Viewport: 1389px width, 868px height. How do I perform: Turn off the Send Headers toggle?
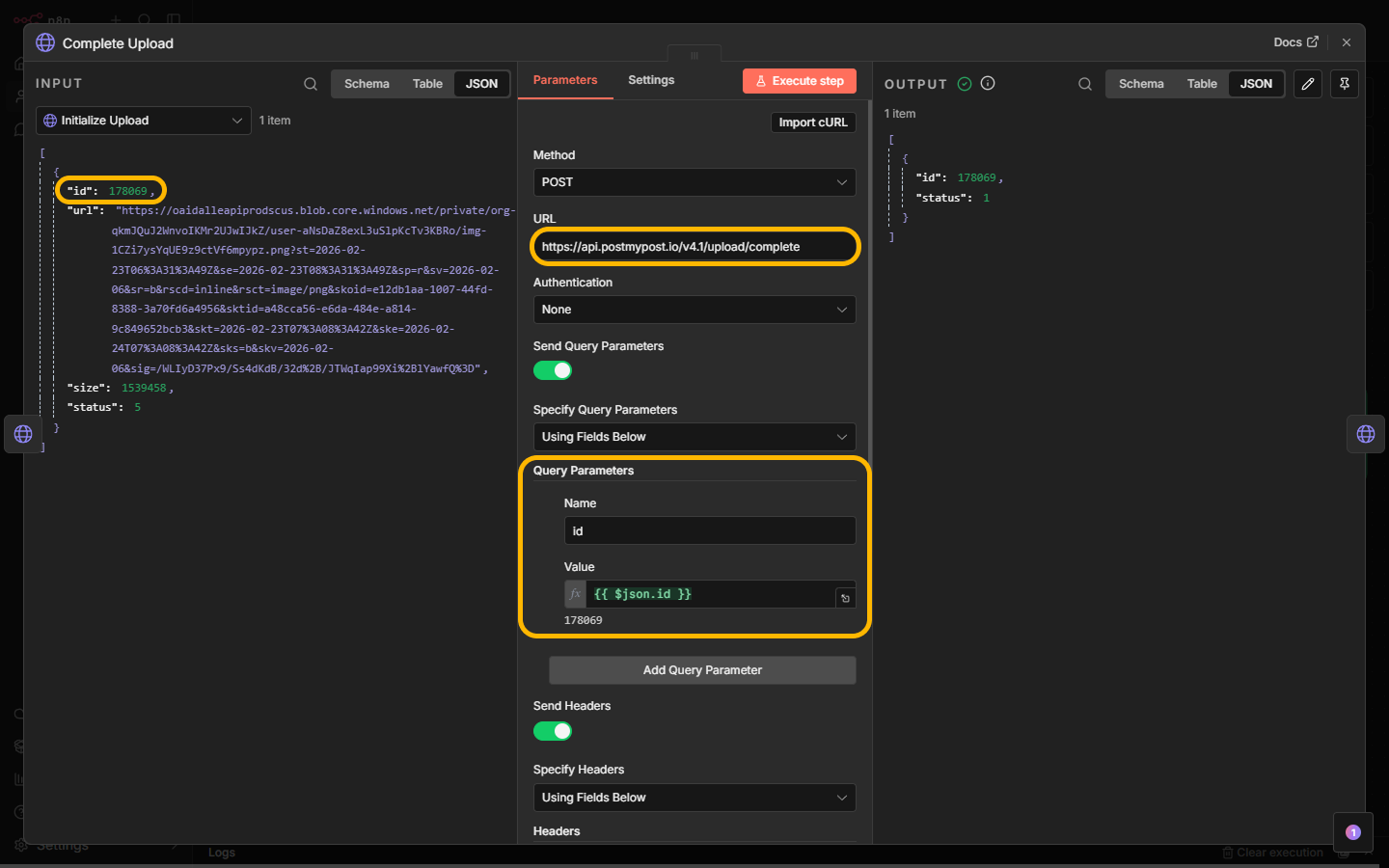click(x=553, y=731)
